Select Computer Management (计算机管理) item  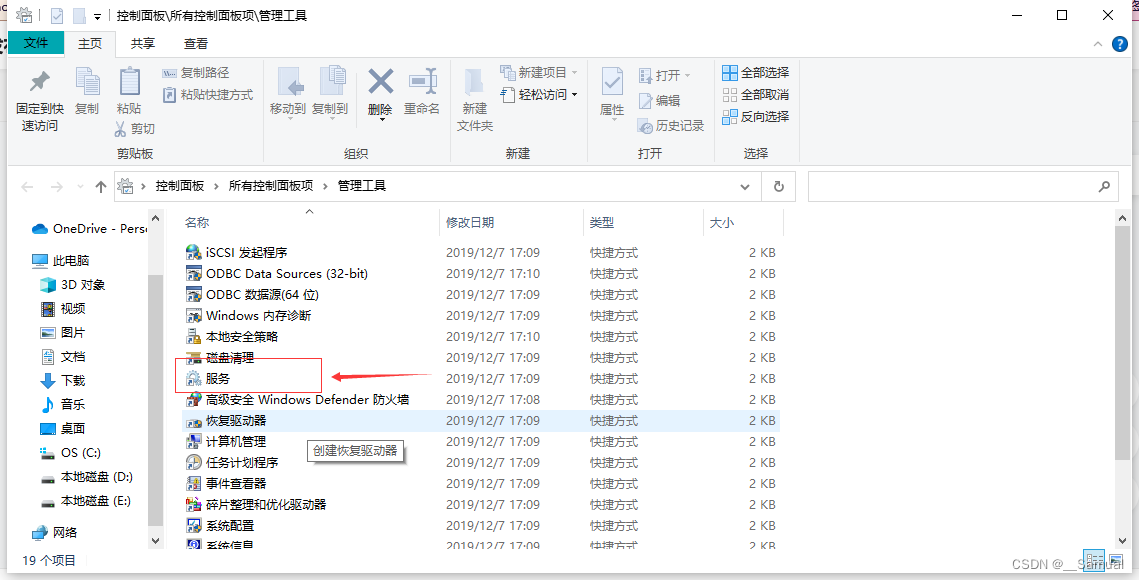coord(481,441)
